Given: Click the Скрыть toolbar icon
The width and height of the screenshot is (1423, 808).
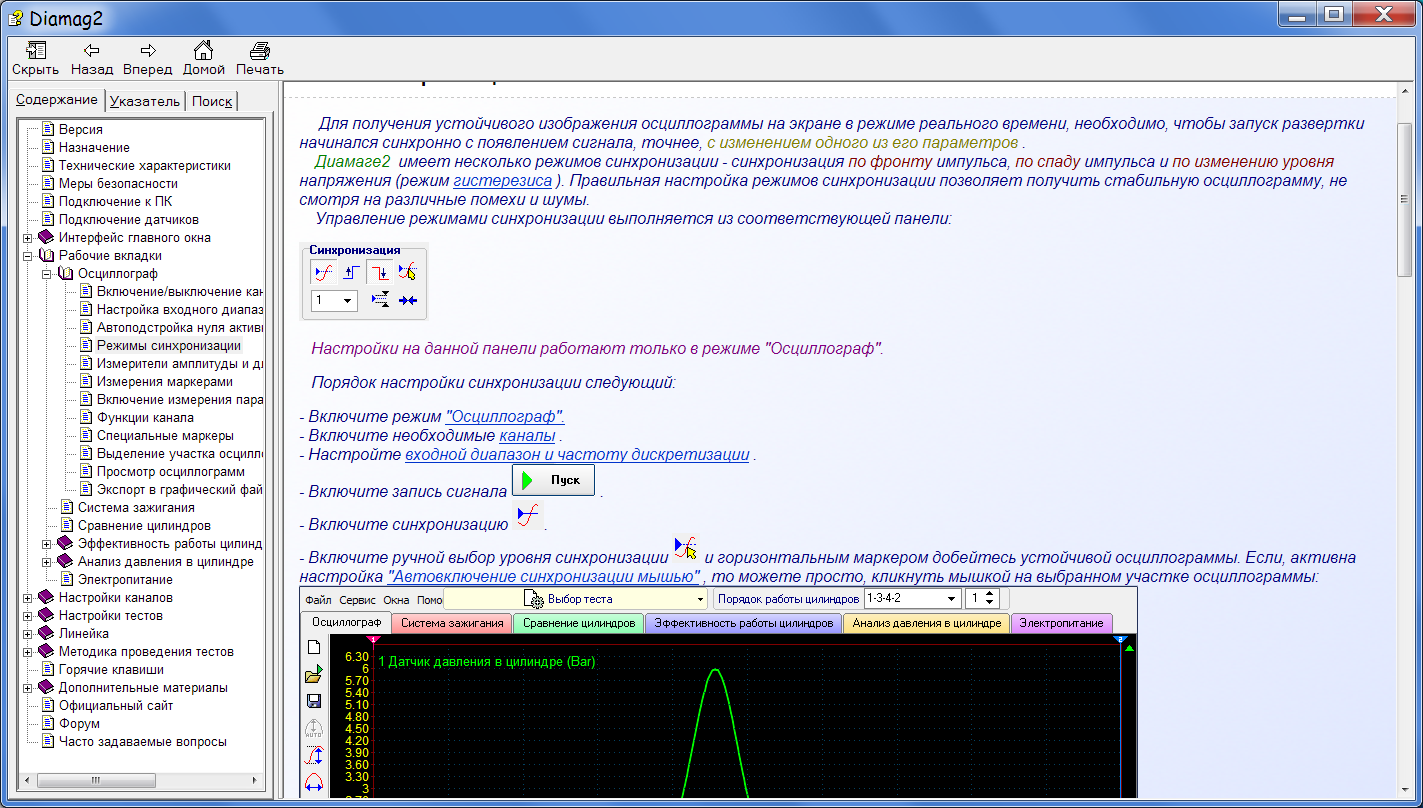Looking at the screenshot, I should click(x=36, y=51).
